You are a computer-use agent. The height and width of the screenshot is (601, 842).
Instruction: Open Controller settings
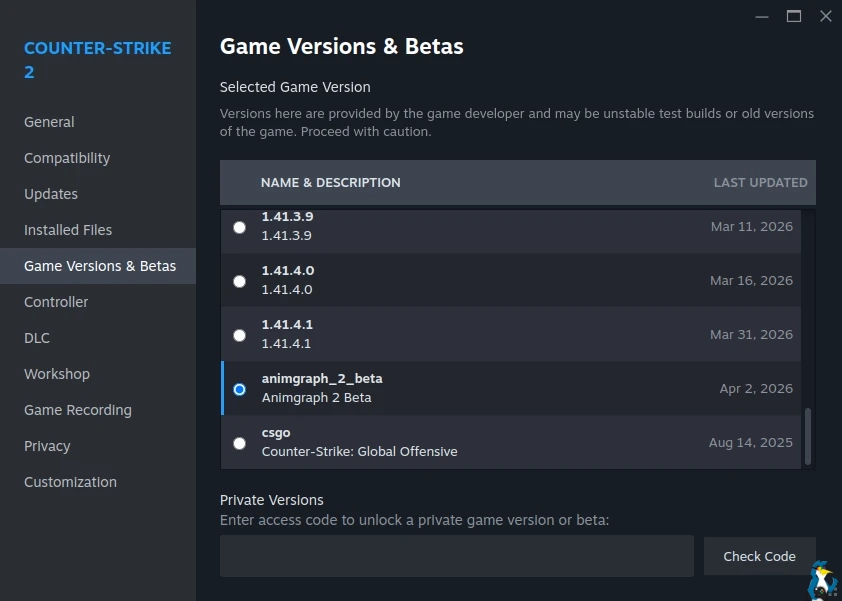point(56,302)
